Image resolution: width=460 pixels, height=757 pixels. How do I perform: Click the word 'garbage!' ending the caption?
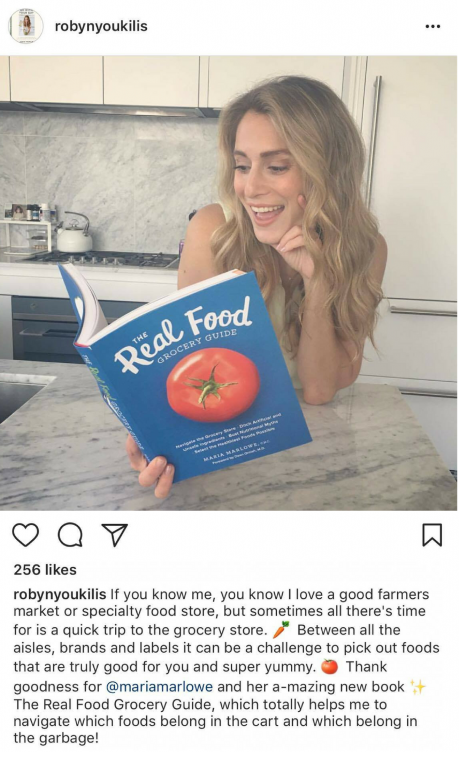point(70,738)
